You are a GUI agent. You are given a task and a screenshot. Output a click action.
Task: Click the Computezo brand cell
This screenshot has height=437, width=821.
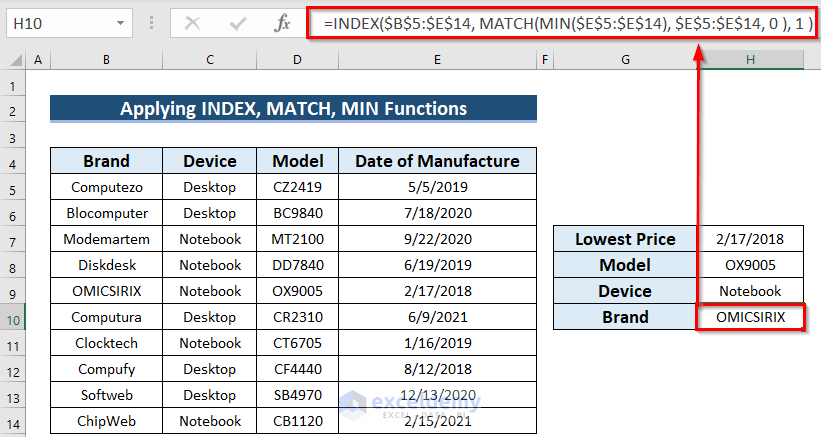pos(106,187)
